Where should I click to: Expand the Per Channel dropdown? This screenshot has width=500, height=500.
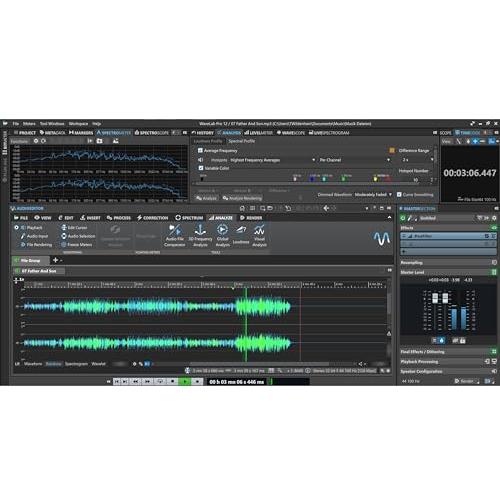[355, 160]
